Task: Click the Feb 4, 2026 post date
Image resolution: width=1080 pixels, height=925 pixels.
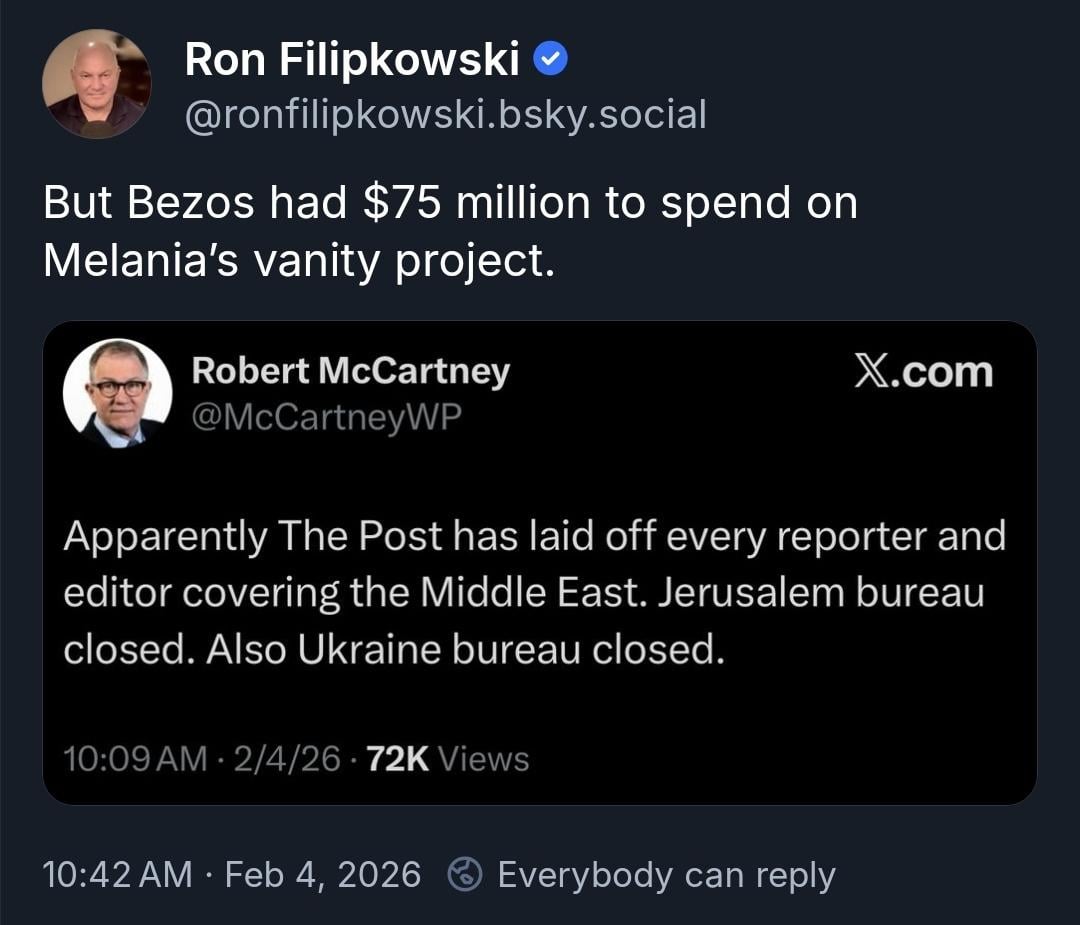Action: tap(323, 875)
